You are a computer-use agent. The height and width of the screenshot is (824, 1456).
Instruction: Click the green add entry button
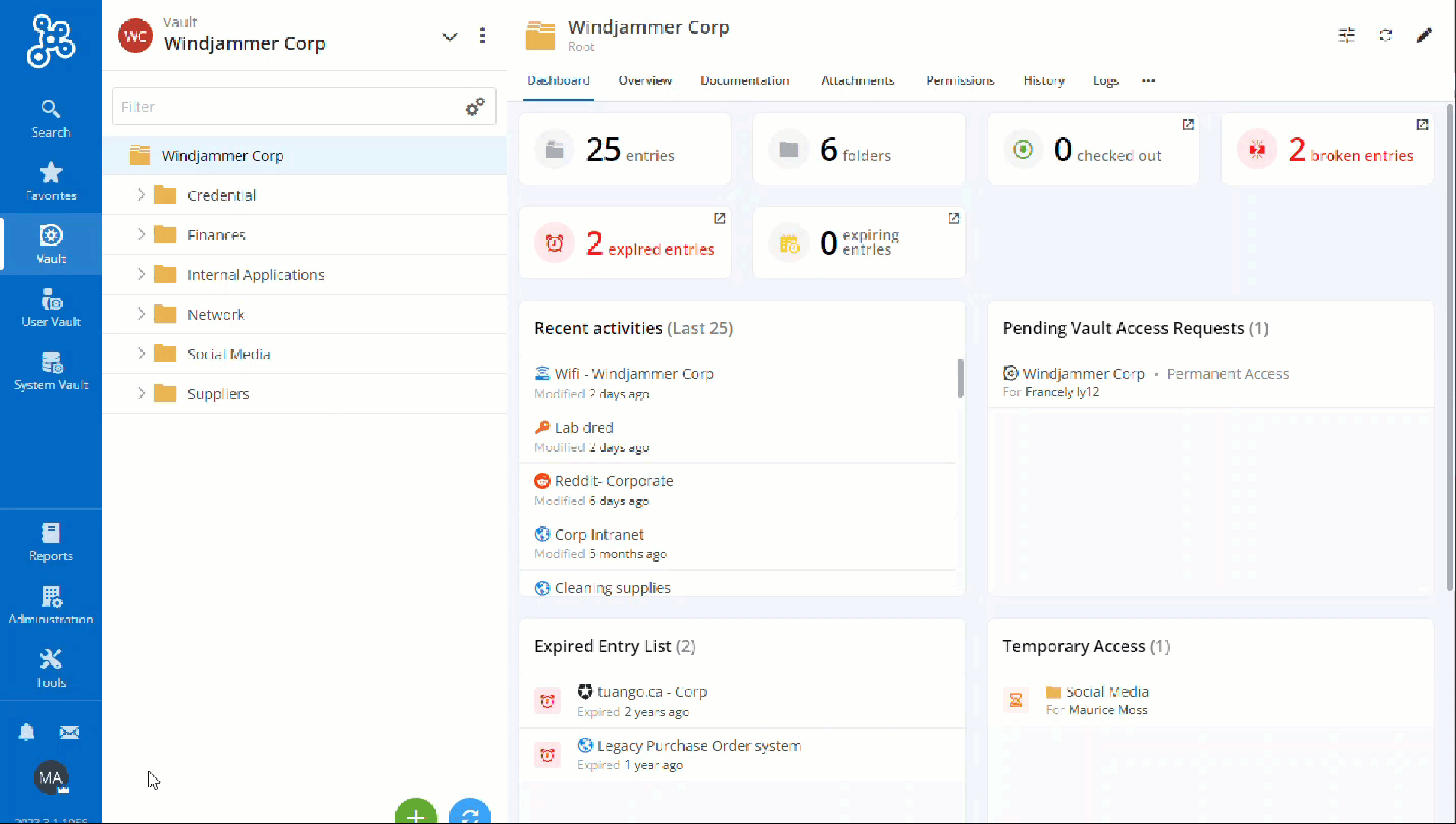[x=416, y=813]
